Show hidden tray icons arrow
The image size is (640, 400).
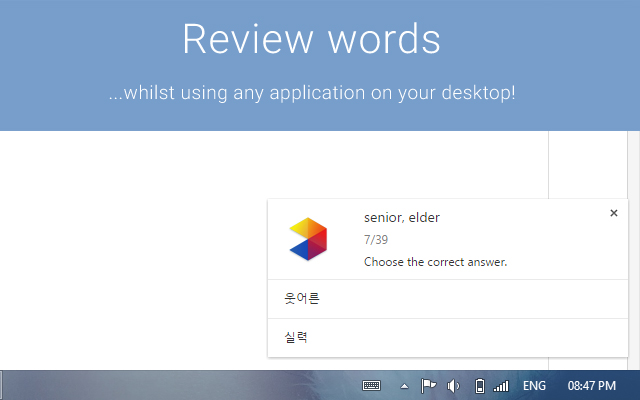pos(404,386)
